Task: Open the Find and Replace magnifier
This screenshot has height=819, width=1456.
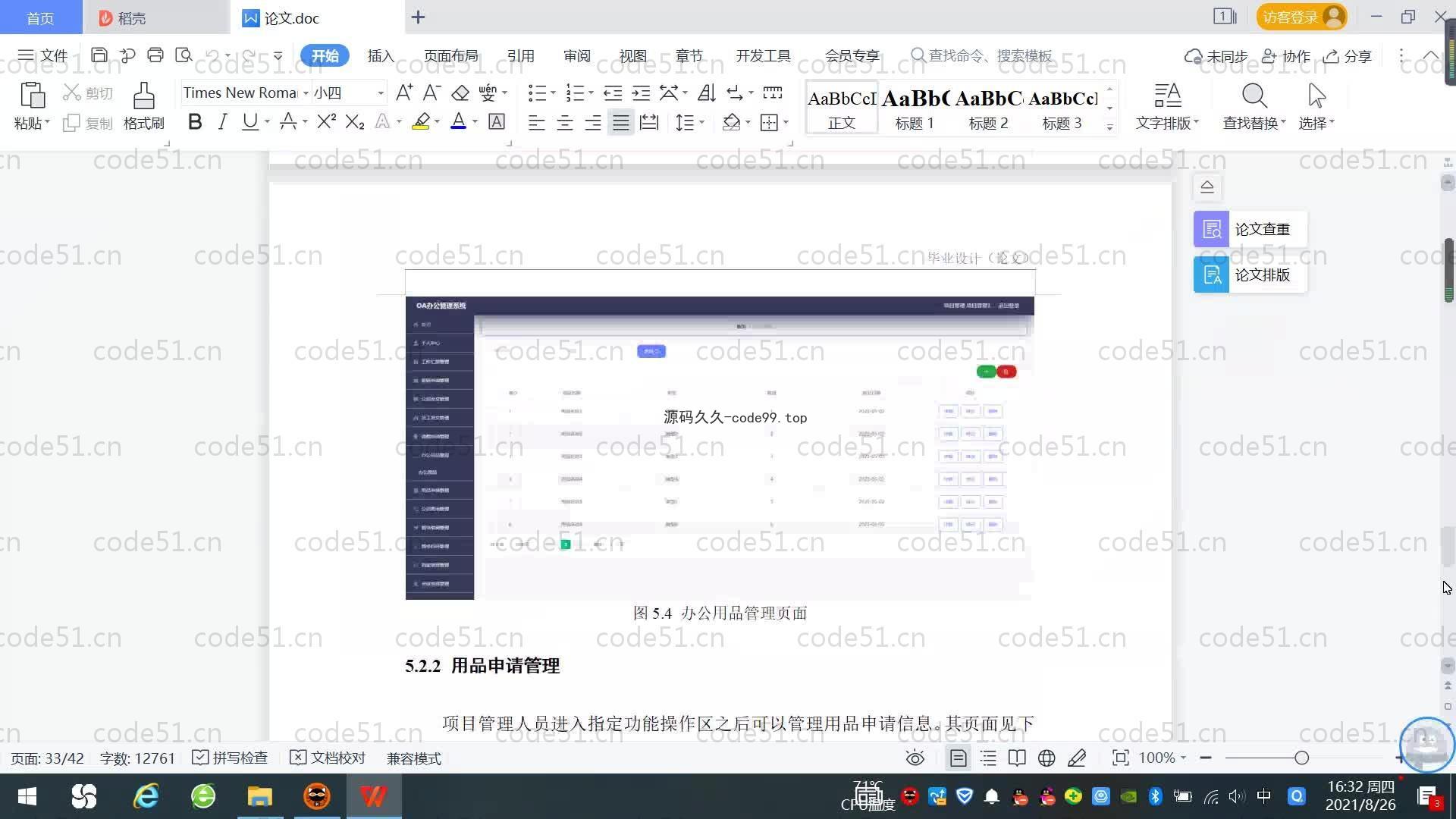Action: point(1254,96)
